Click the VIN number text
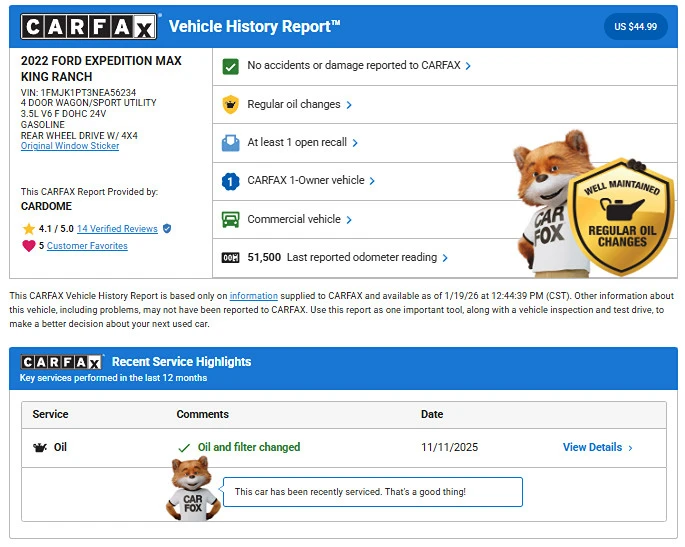The image size is (685, 547). coord(78,93)
